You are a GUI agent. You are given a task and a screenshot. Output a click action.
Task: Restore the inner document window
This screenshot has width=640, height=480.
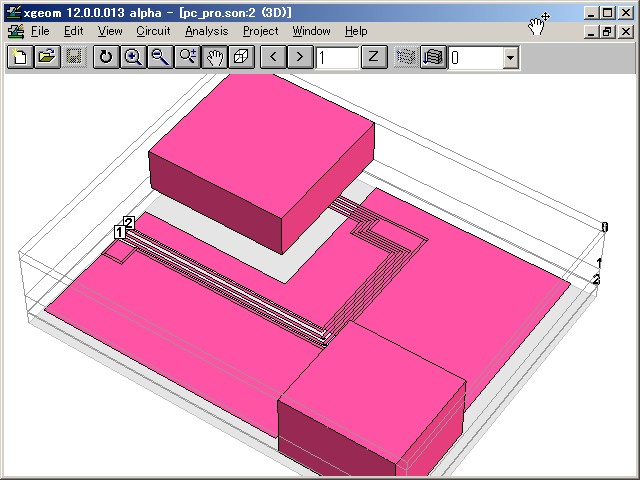(x=607, y=31)
